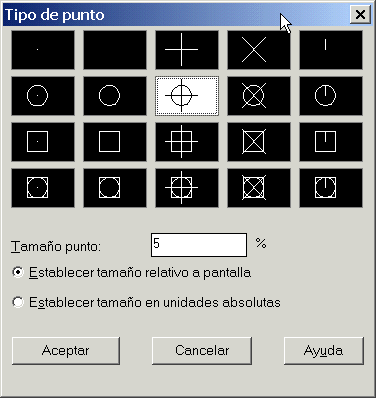This screenshot has height=398, width=376.
Task: Pick the circle with X point style
Action: pos(259,96)
